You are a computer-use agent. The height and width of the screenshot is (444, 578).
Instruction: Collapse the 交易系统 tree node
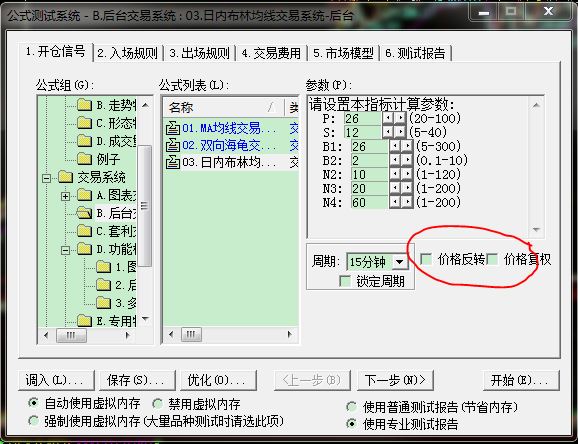tap(46, 178)
